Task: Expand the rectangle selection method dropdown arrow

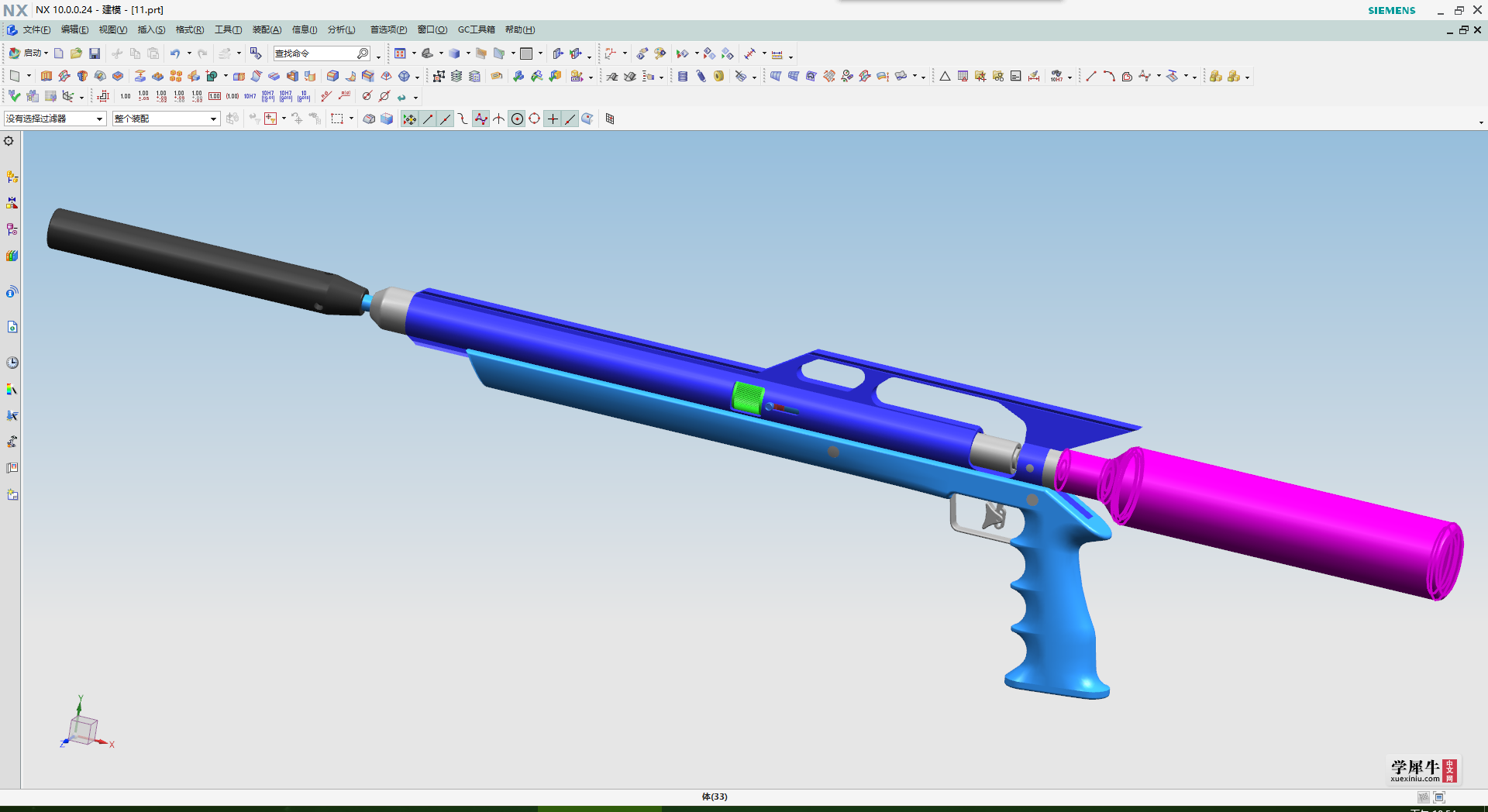Action: click(x=351, y=119)
